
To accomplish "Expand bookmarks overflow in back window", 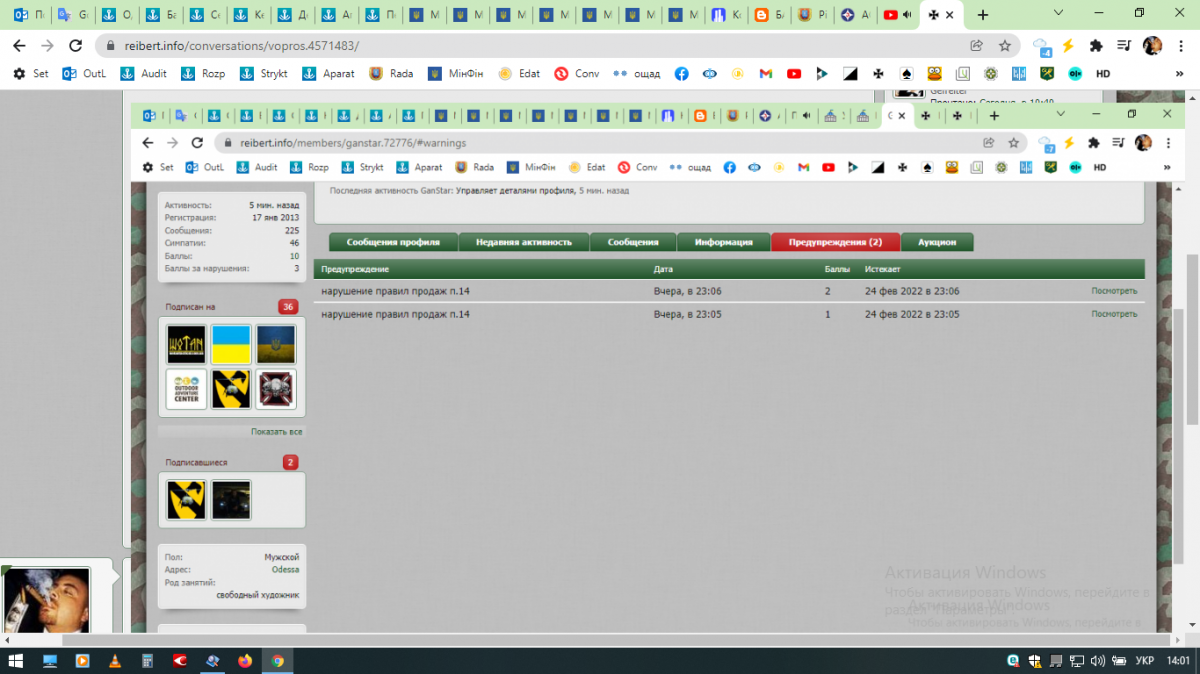I will 1178,73.
